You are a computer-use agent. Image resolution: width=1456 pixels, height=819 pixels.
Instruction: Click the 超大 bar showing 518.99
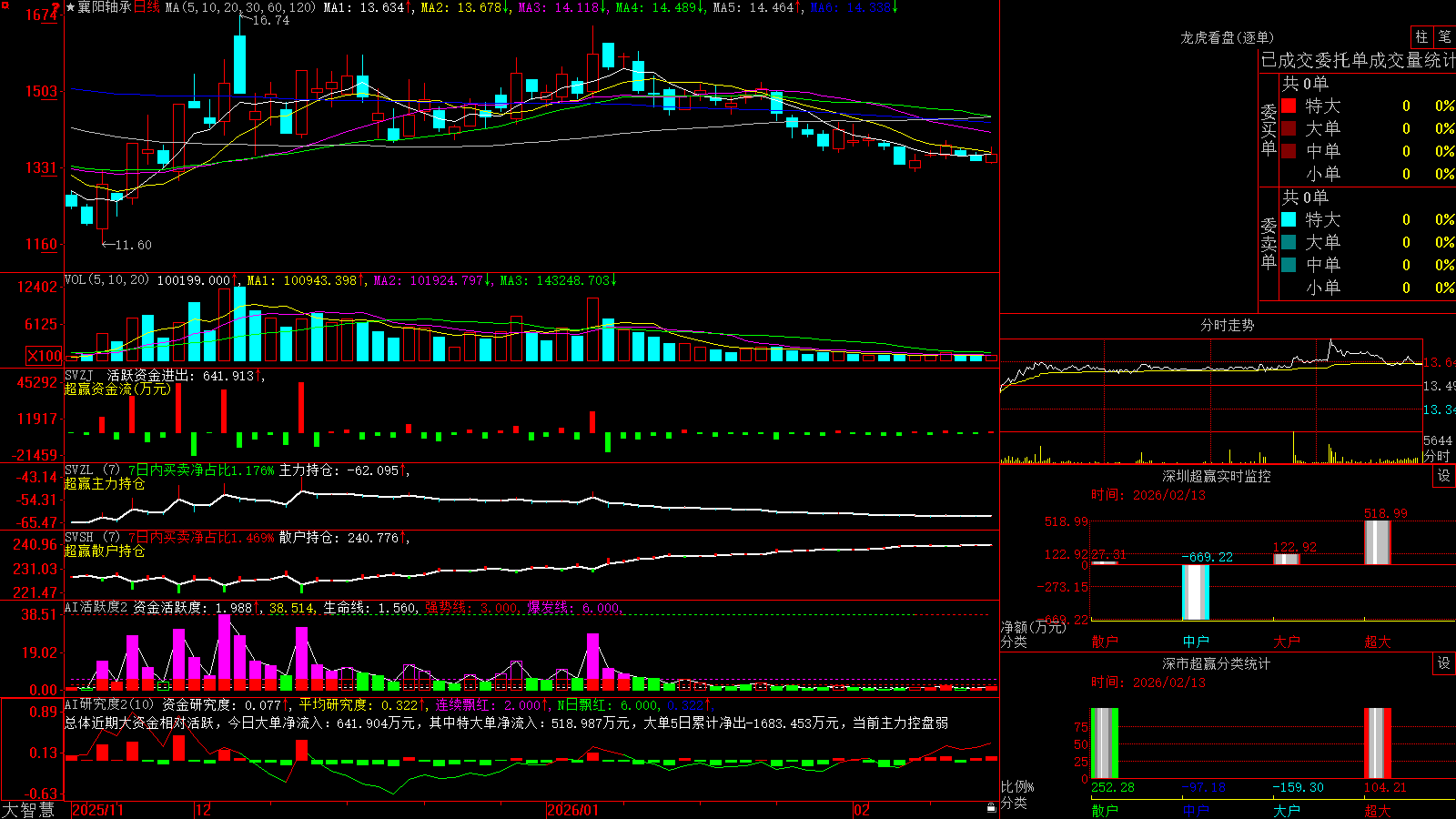tap(1378, 542)
